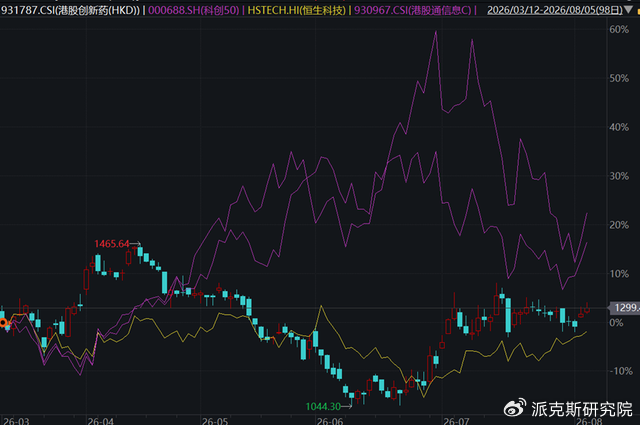The height and width of the screenshot is (425, 640).
Task: Click the 1299 current price tag
Action: click(x=625, y=307)
